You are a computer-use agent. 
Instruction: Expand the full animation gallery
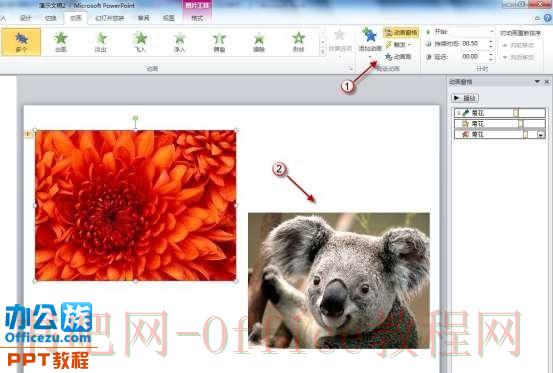point(323,52)
